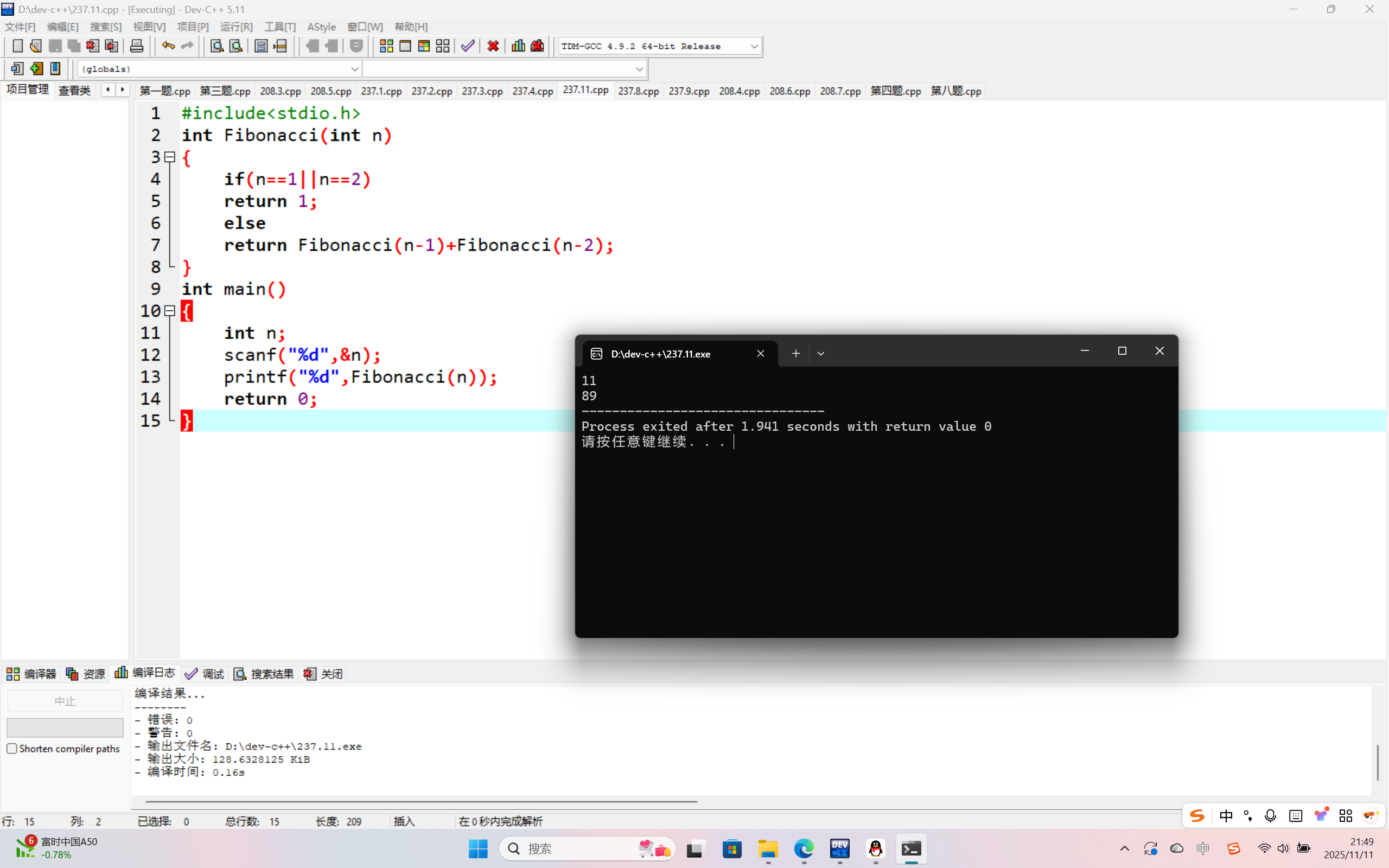Click the New file toolbar icon
The height and width of the screenshot is (868, 1389).
(x=17, y=46)
